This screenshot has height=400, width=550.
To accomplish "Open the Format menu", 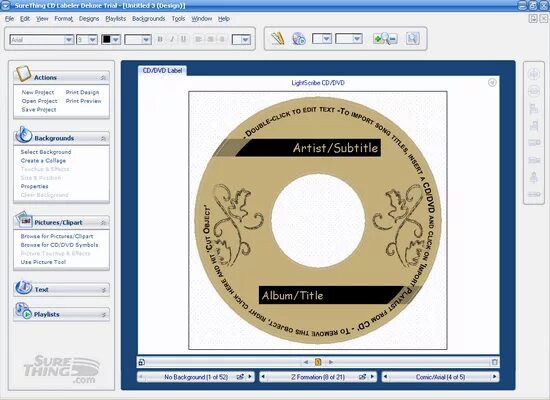I will 63,19.
